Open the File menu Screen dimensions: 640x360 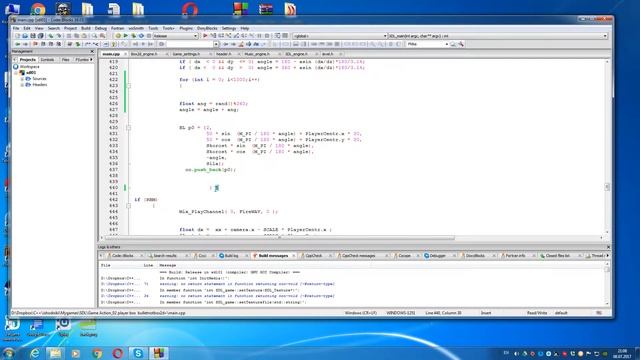coord(16,28)
